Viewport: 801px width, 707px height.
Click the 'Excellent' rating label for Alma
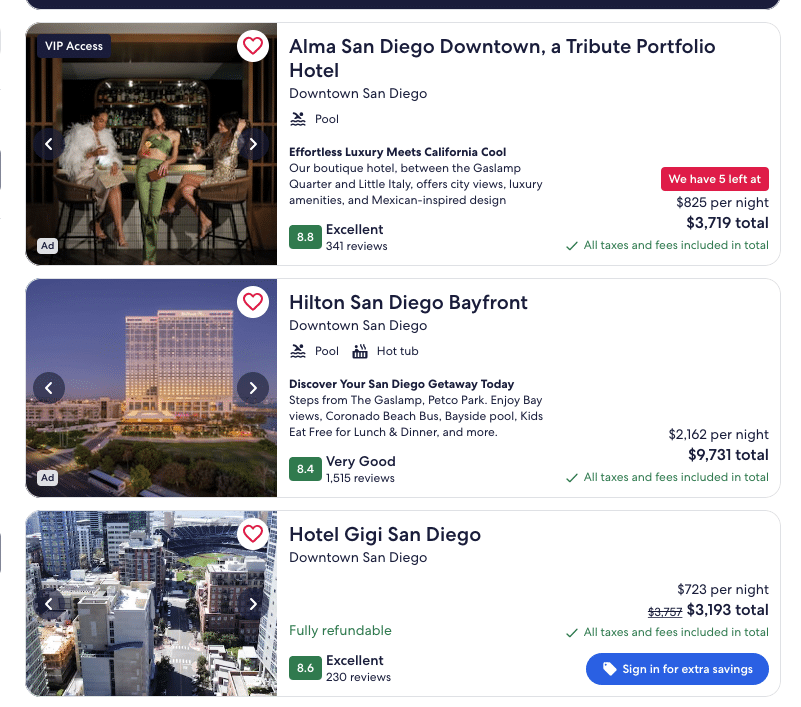pos(355,229)
